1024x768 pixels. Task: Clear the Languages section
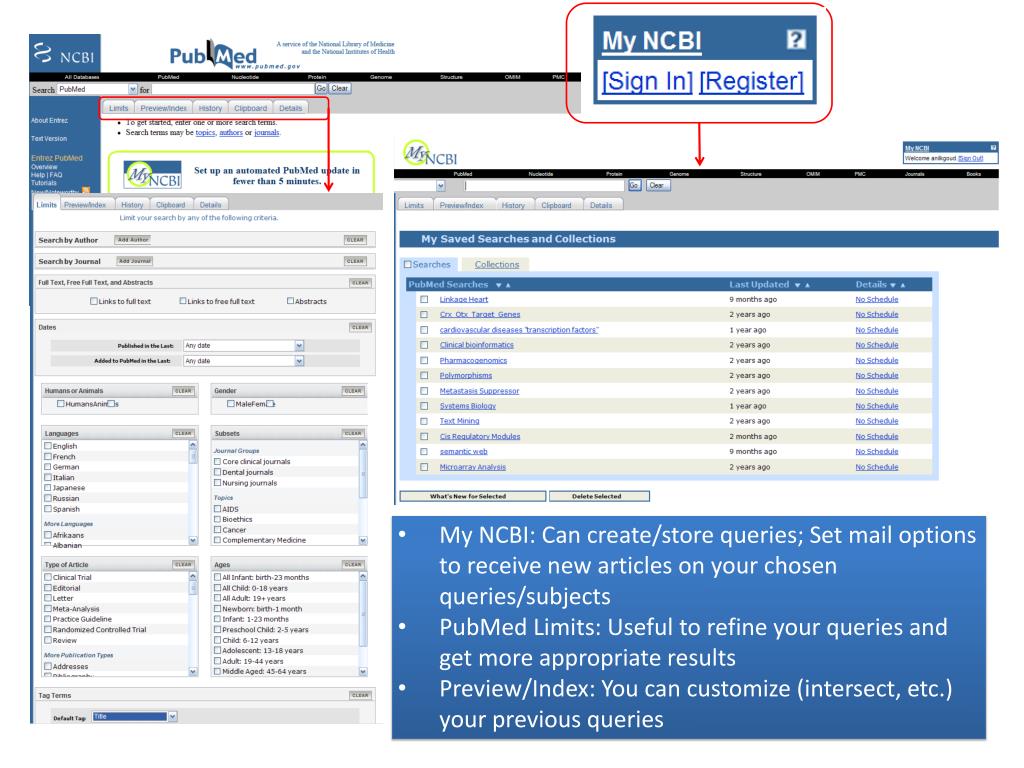click(x=183, y=433)
